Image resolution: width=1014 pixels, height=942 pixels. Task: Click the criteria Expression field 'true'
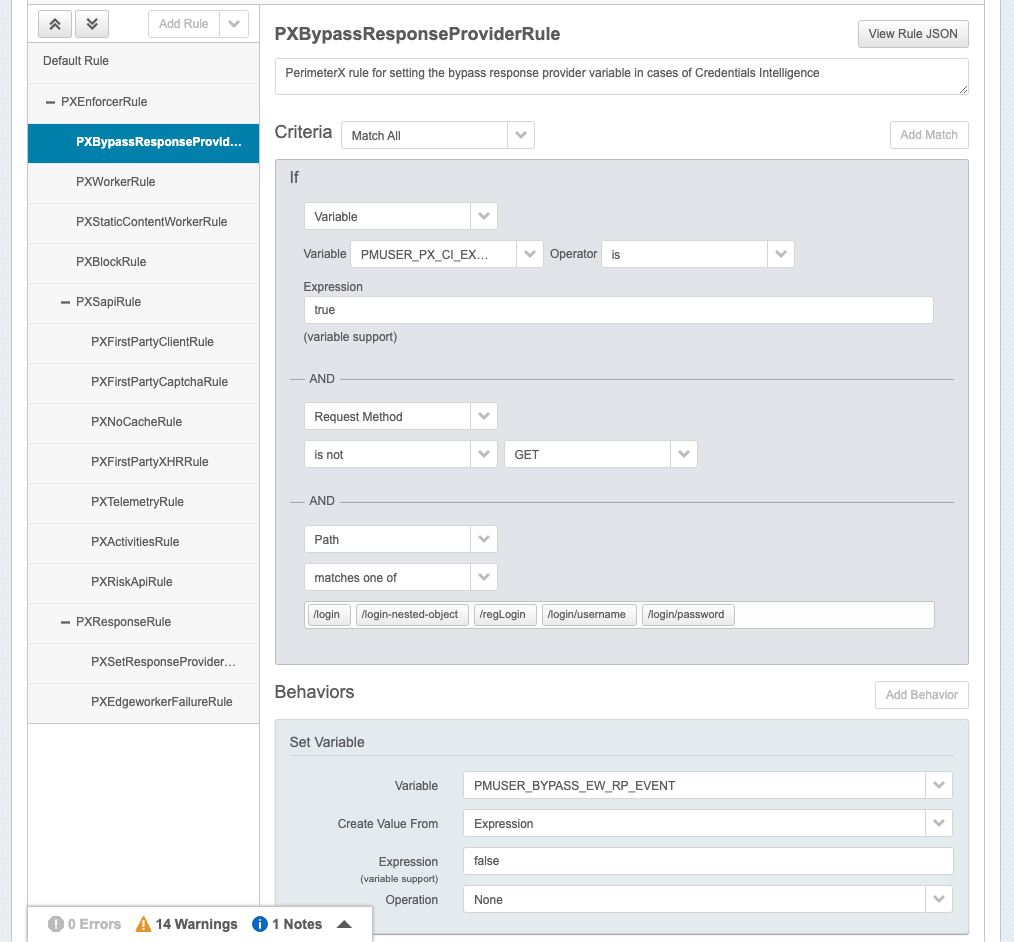point(618,310)
